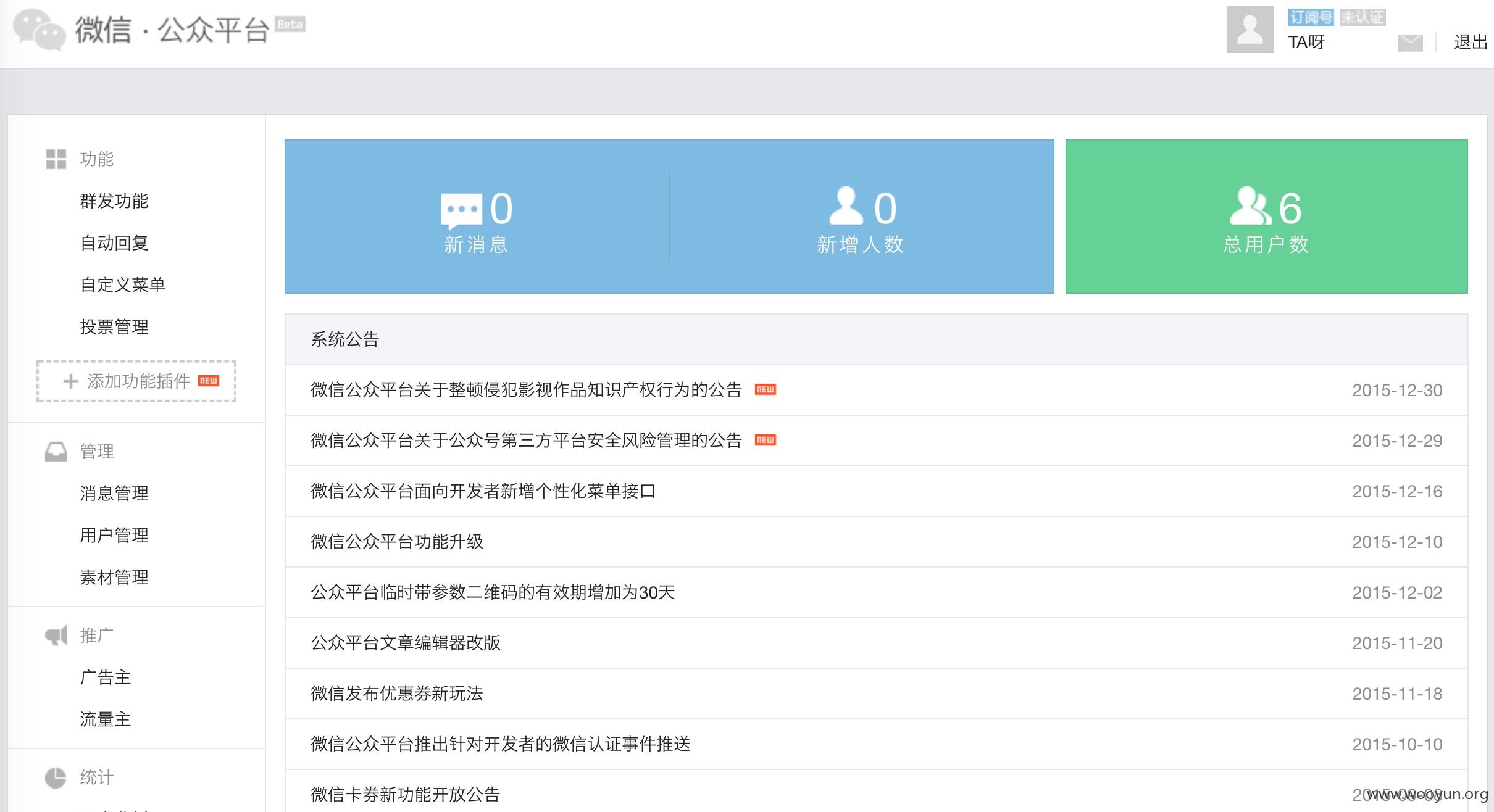This screenshot has height=812, width=1494.
Task: Open announcement 公众平台文章编辑器改版
Action: (x=406, y=643)
